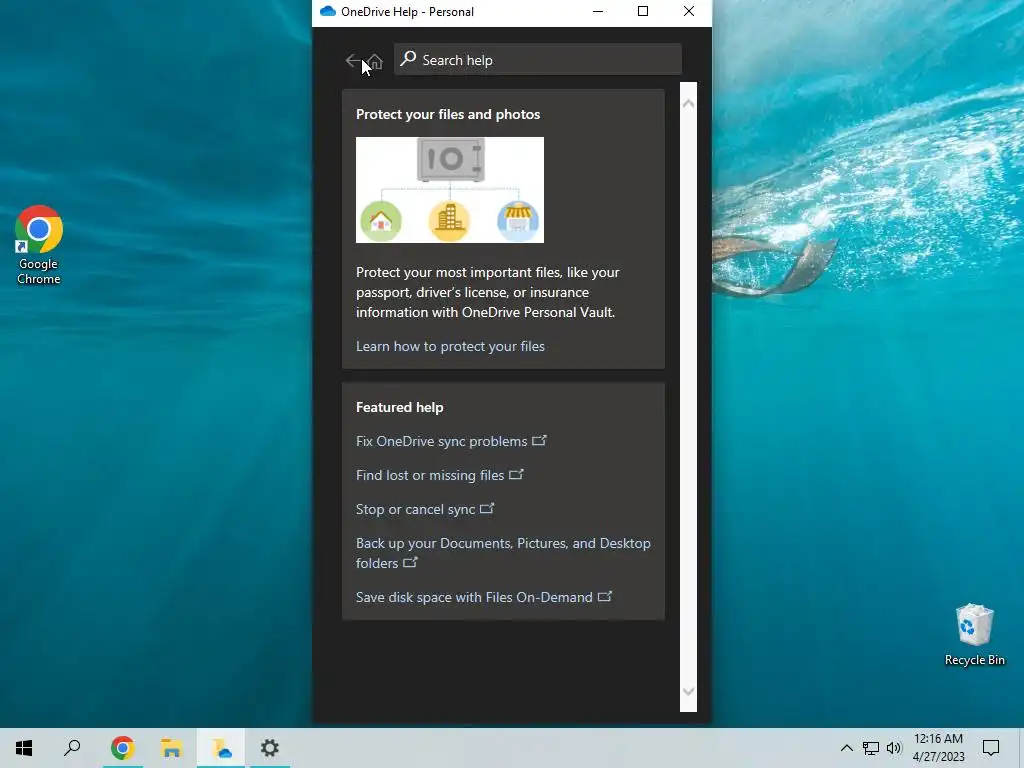Open the Personal Vault safe illustration

click(x=450, y=190)
